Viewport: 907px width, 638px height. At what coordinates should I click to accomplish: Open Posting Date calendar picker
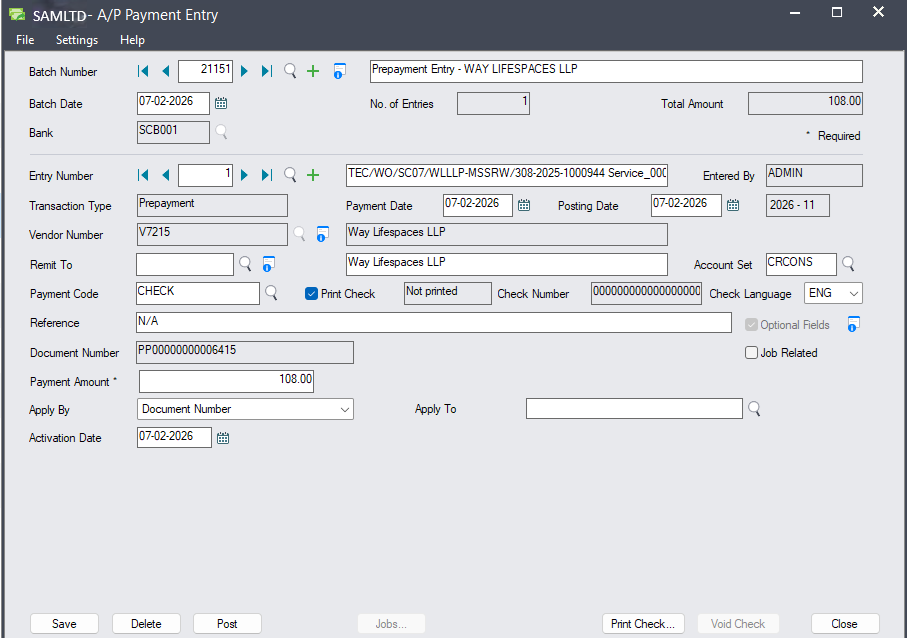733,205
